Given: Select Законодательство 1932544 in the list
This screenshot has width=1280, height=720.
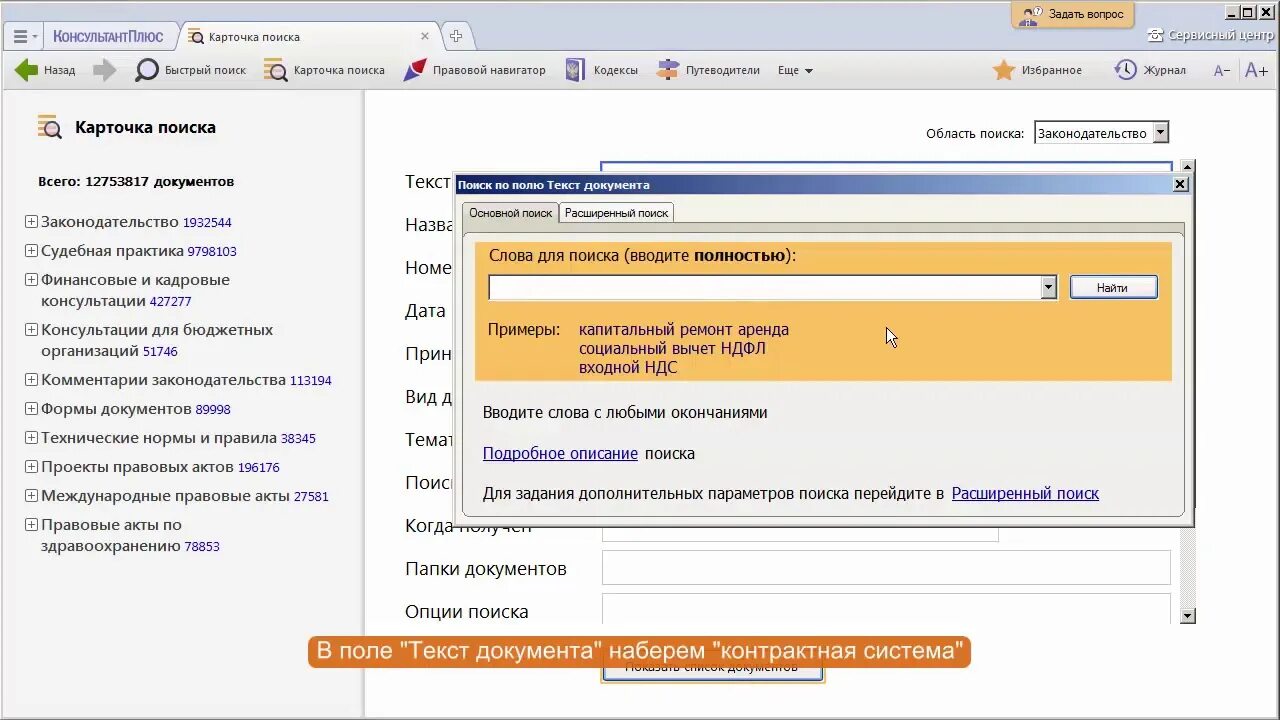Looking at the screenshot, I should point(136,222).
